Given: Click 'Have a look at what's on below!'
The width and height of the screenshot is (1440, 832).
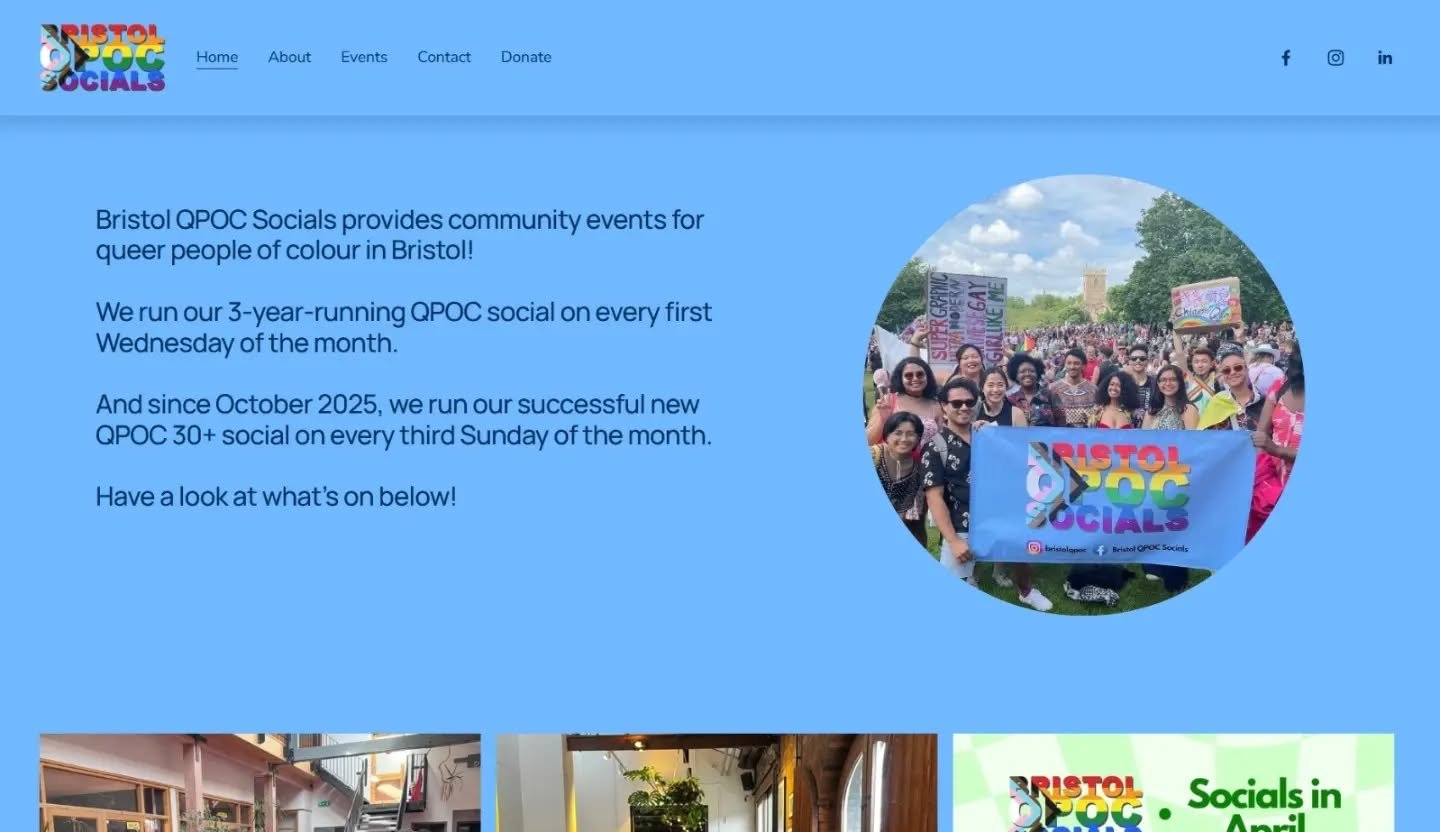Looking at the screenshot, I should (276, 496).
